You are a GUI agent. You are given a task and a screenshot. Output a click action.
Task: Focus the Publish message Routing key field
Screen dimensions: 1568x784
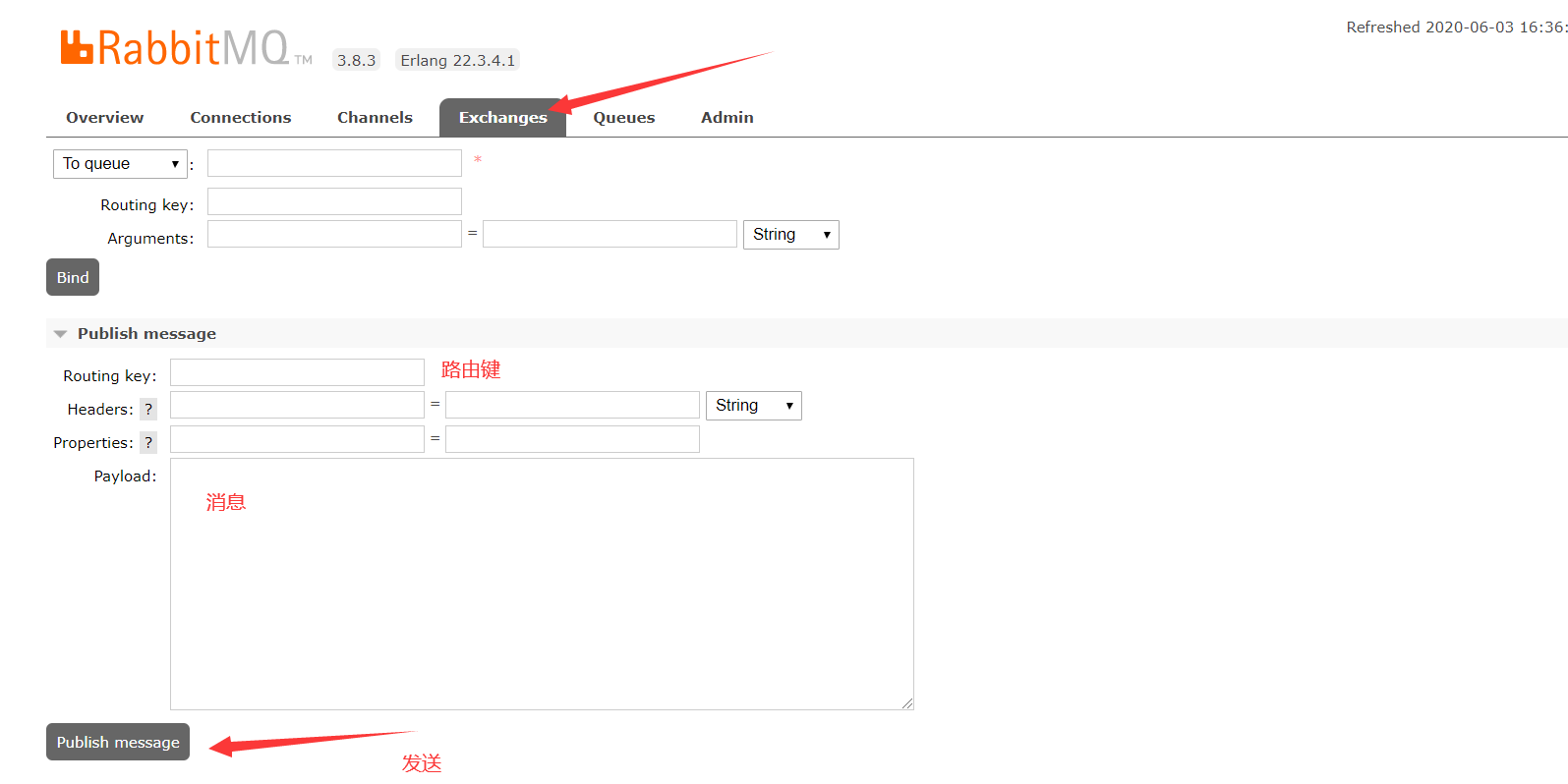pos(297,372)
